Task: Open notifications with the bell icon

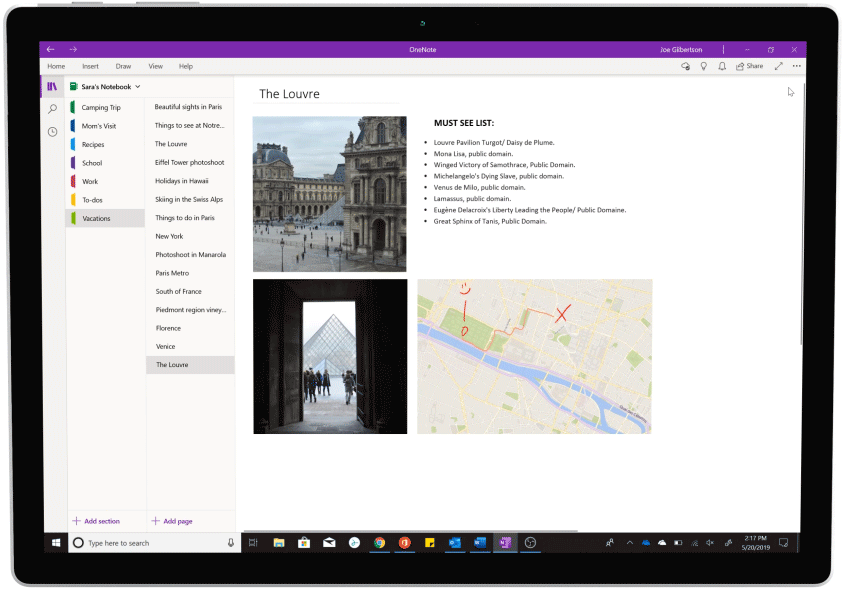Action: coord(722,65)
